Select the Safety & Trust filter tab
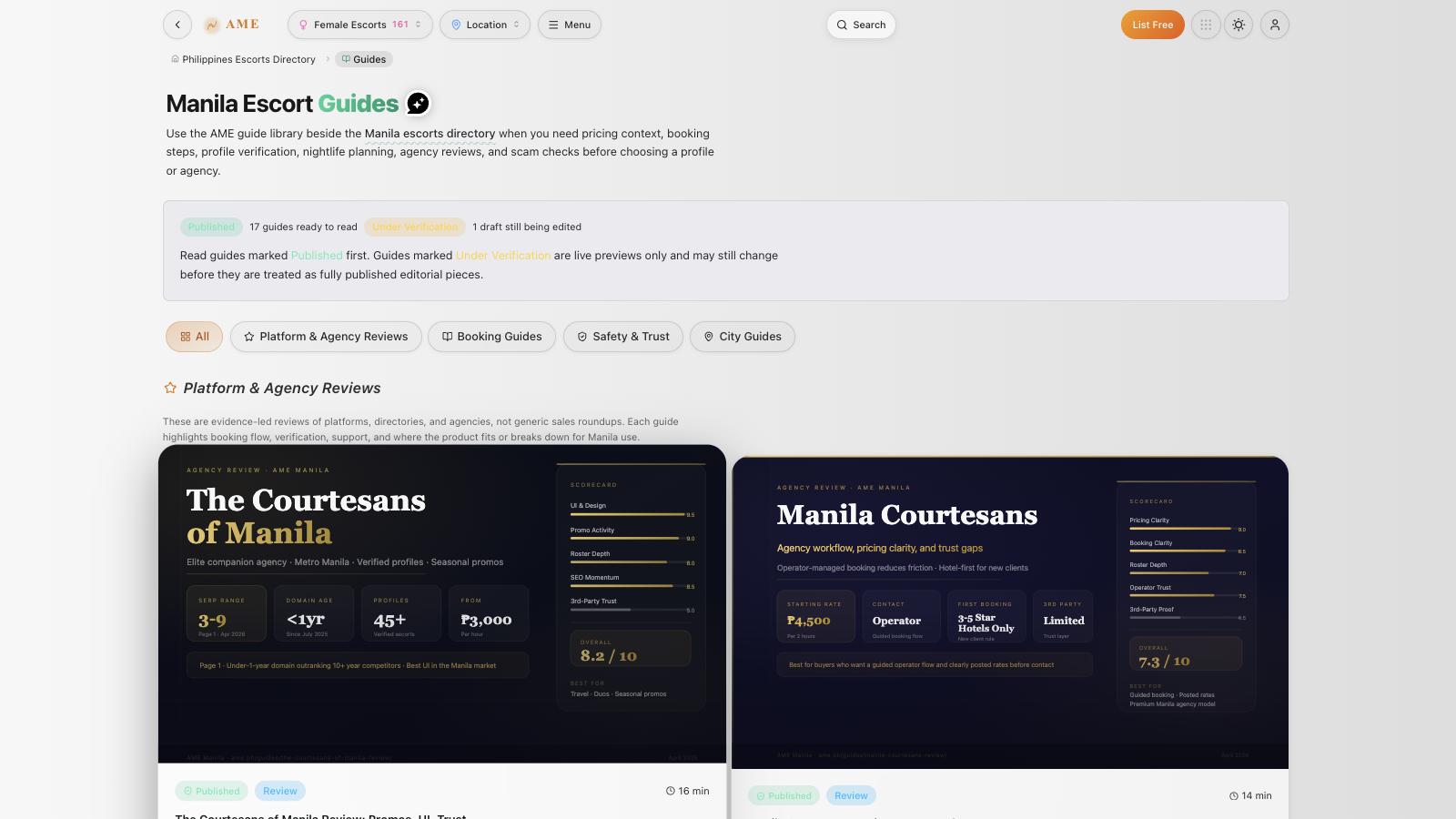The image size is (1456, 819). point(623,337)
